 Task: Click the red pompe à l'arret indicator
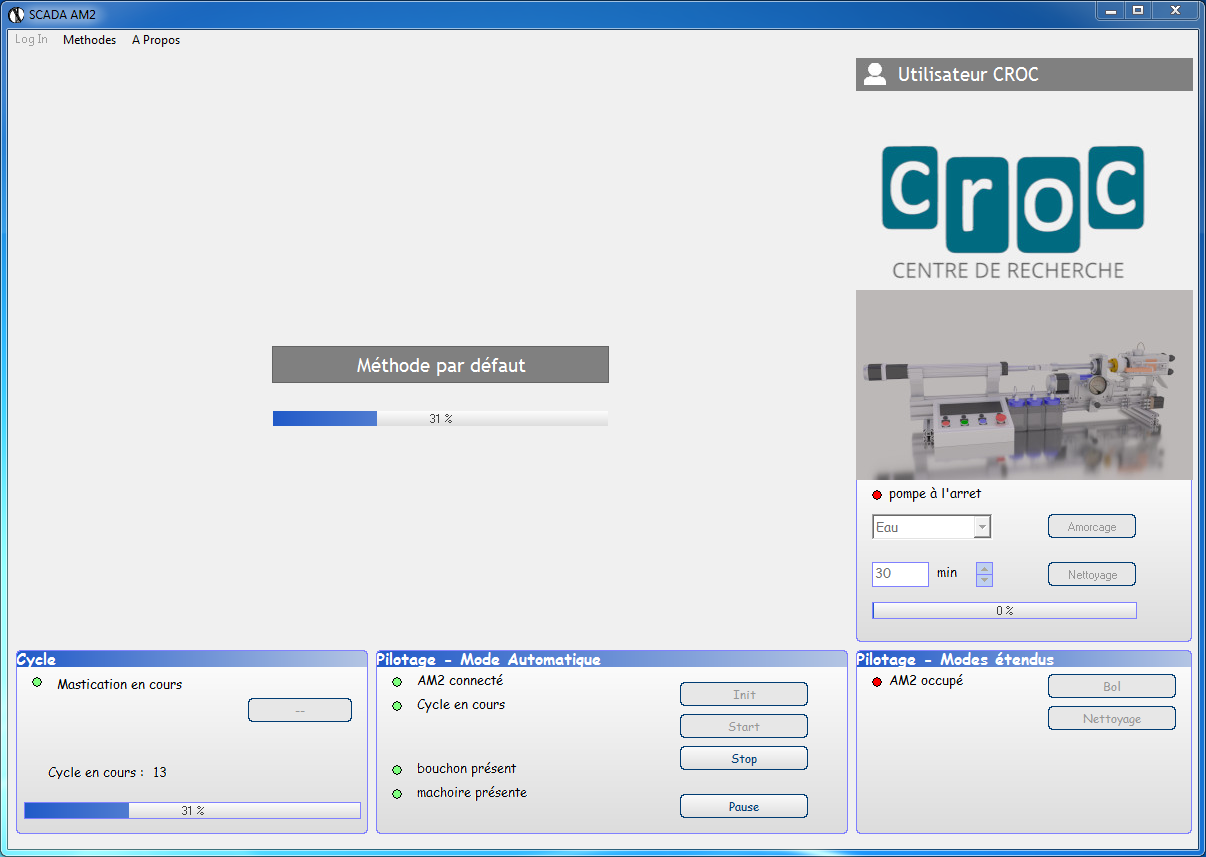[877, 495]
